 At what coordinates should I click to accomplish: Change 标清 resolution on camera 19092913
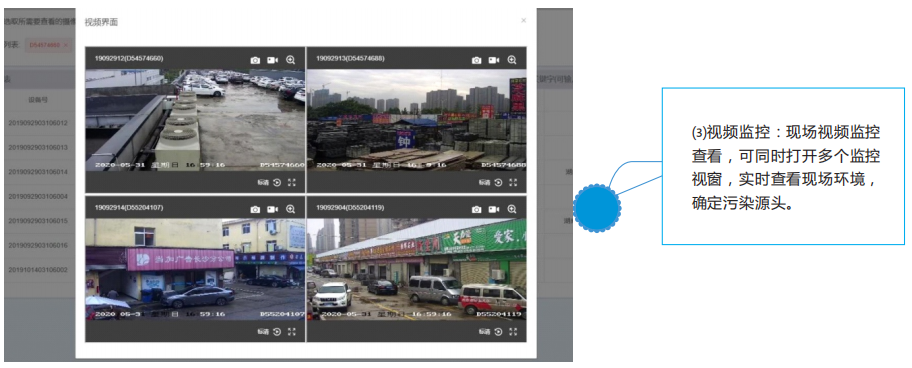tap(484, 183)
